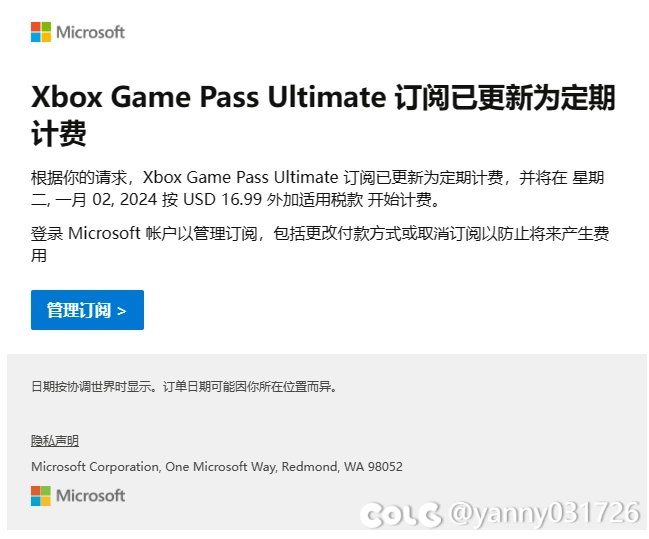
Task: Click the Microsoft wordmark in the header
Action: [x=90, y=32]
